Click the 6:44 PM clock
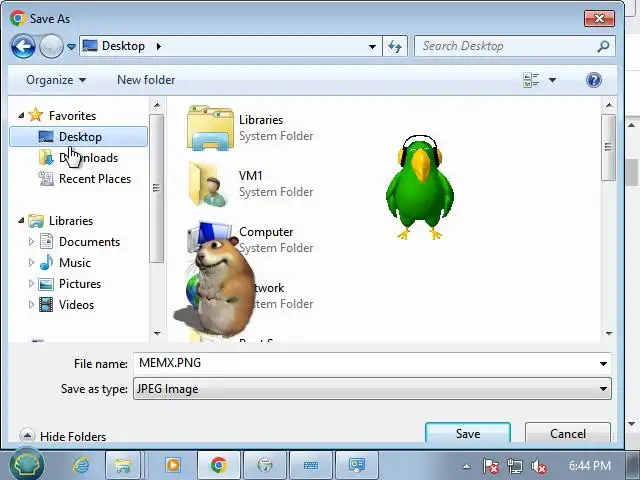 pyautogui.click(x=590, y=466)
